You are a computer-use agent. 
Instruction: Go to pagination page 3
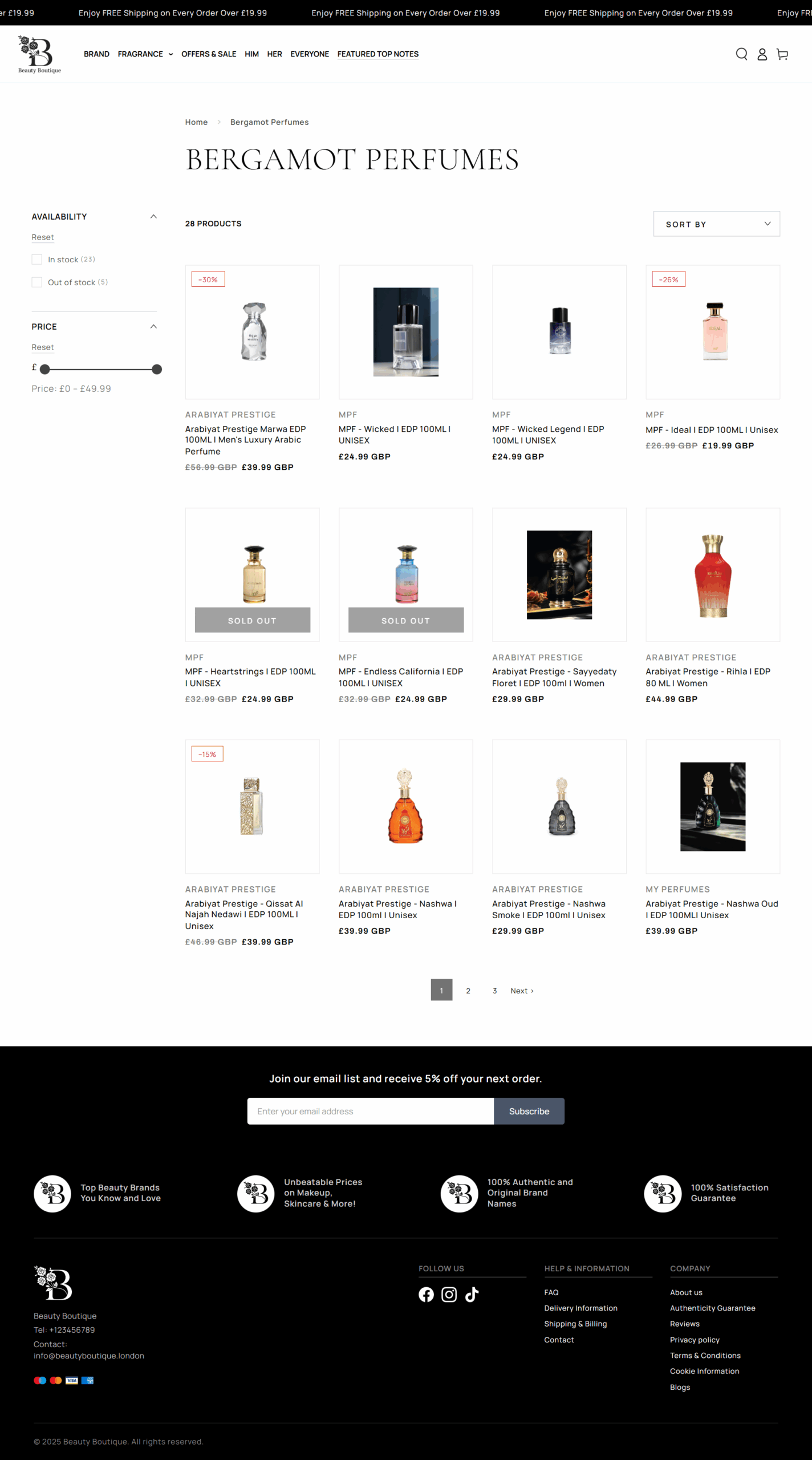coord(495,991)
